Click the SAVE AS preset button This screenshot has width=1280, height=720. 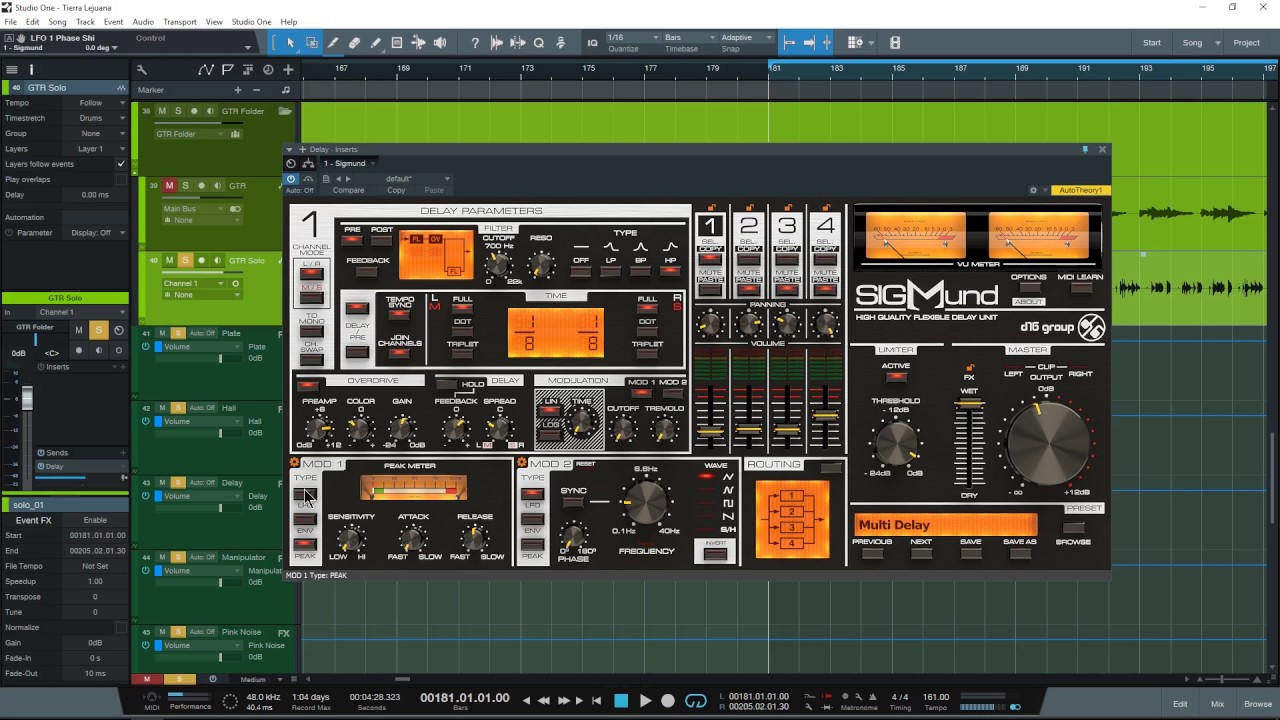click(x=1020, y=553)
